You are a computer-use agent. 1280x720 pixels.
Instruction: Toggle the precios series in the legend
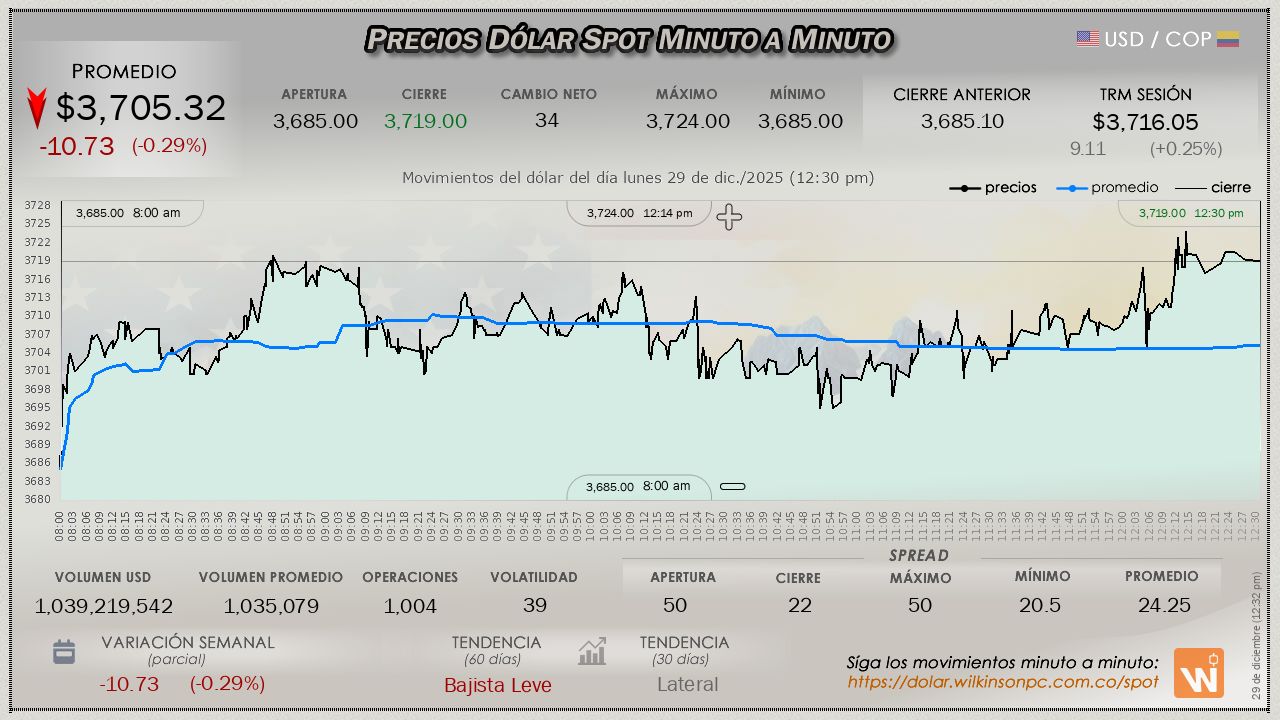click(x=993, y=187)
